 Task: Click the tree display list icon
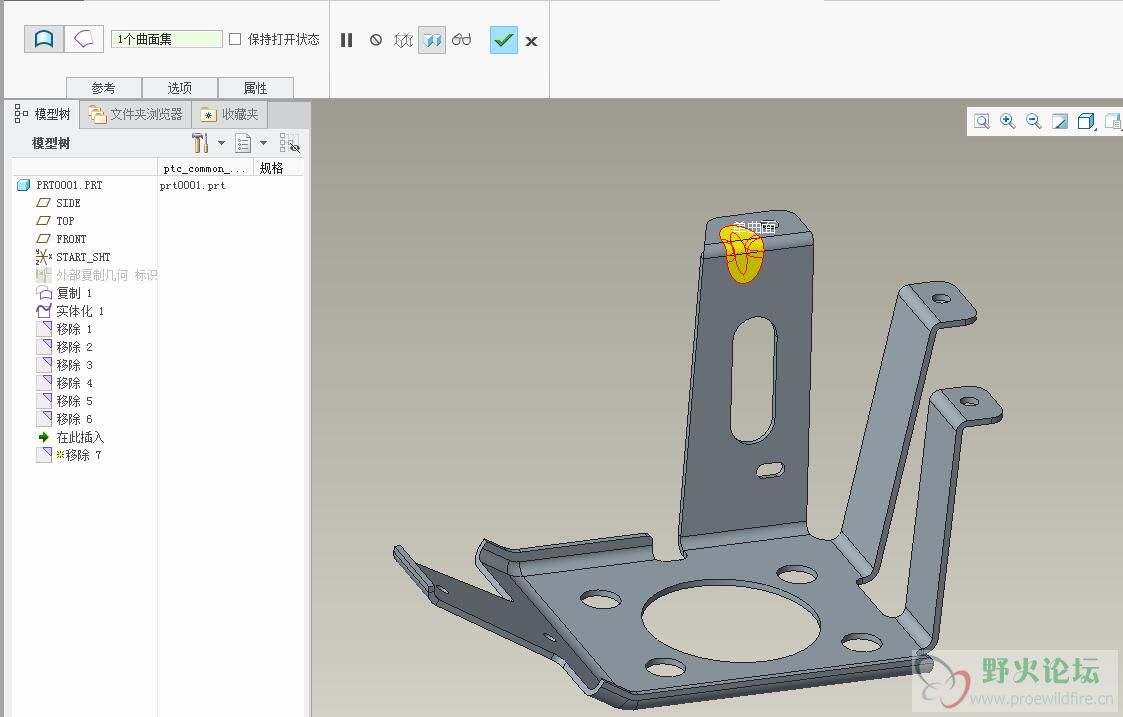pyautogui.click(x=244, y=143)
